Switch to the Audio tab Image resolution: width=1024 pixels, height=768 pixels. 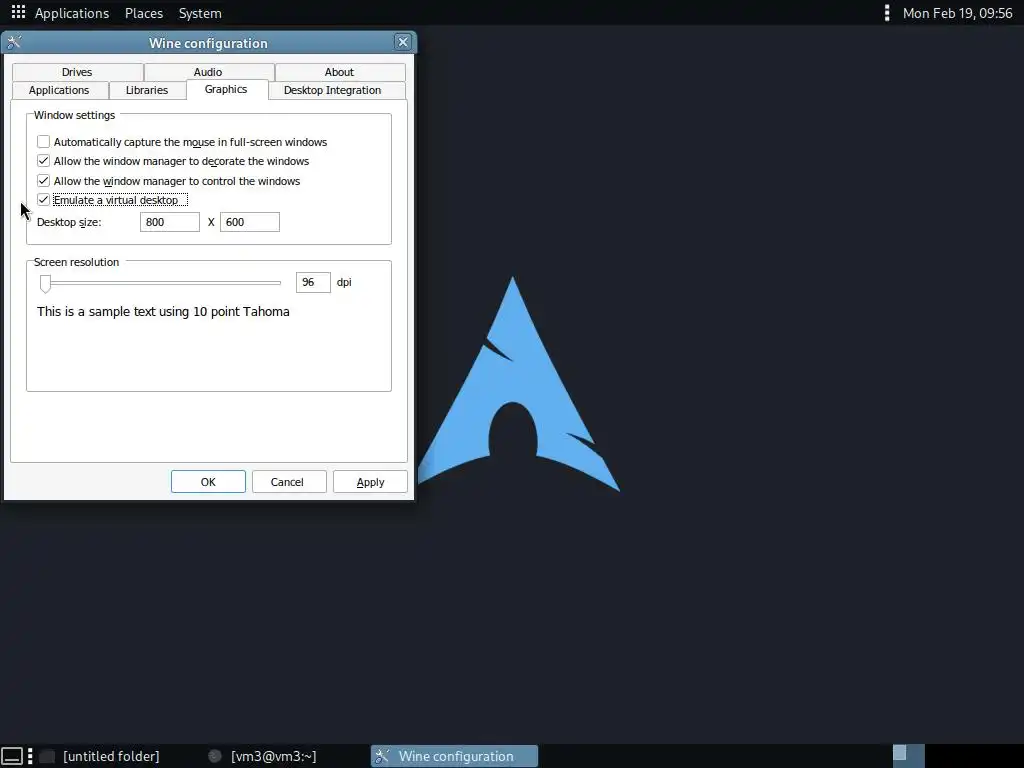click(x=208, y=72)
